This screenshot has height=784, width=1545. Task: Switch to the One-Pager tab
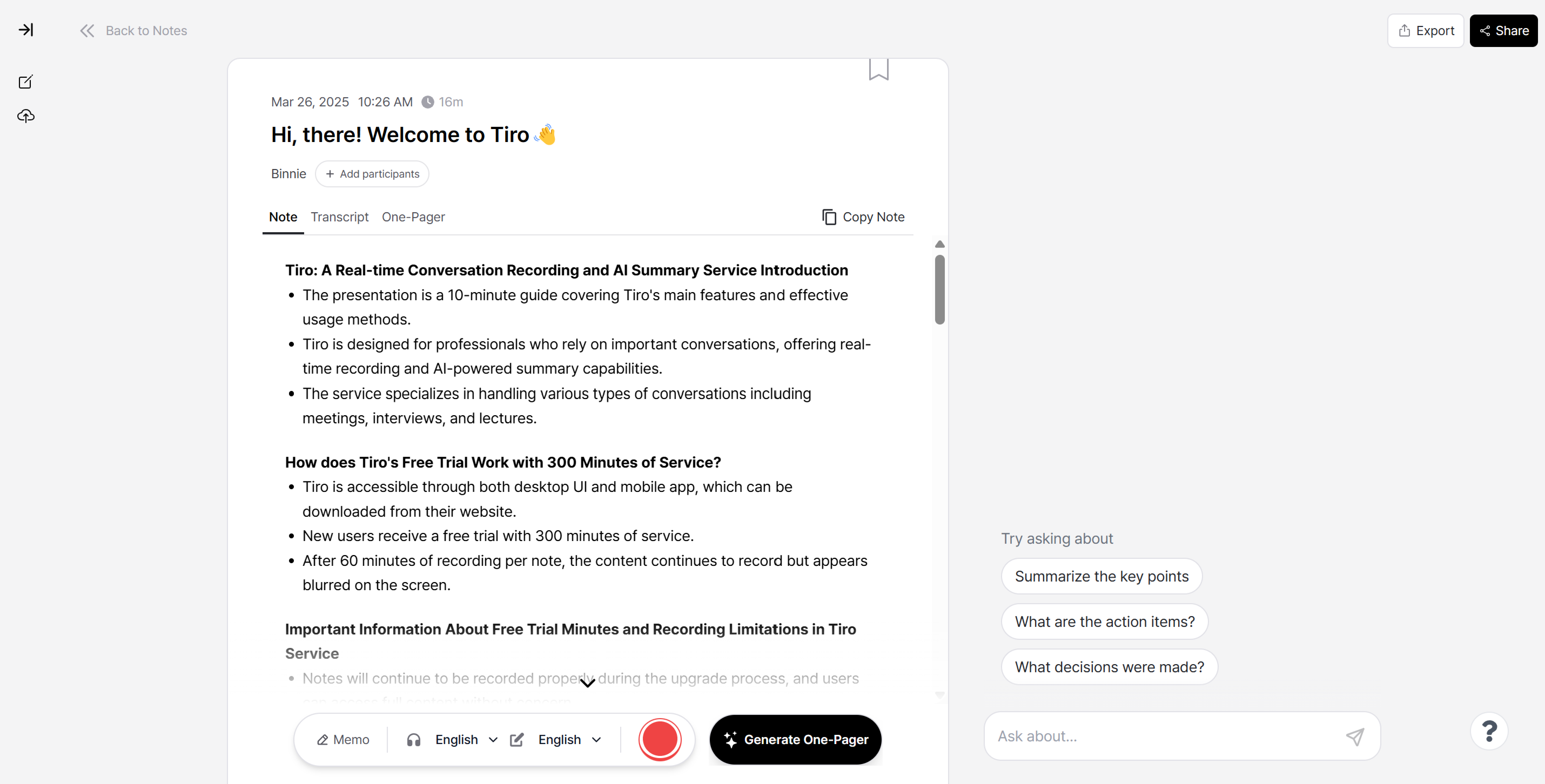click(413, 217)
